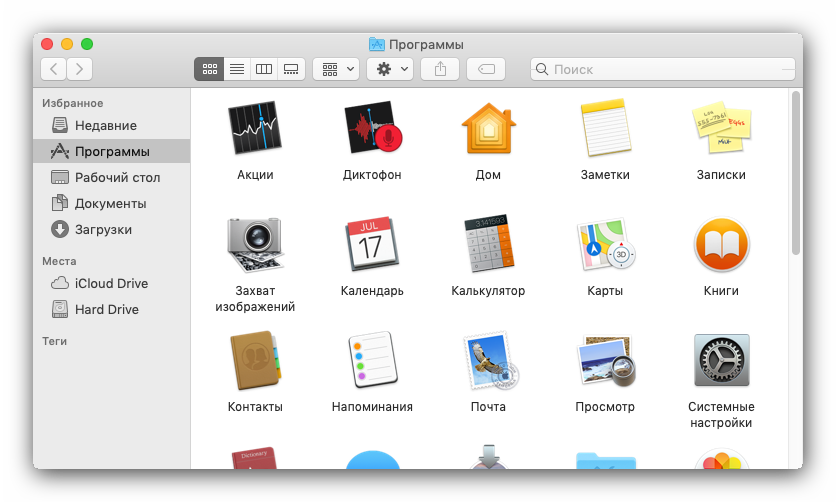Open the Календарь calendar icon
Image resolution: width=836 pixels, height=502 pixels.
tap(372, 244)
